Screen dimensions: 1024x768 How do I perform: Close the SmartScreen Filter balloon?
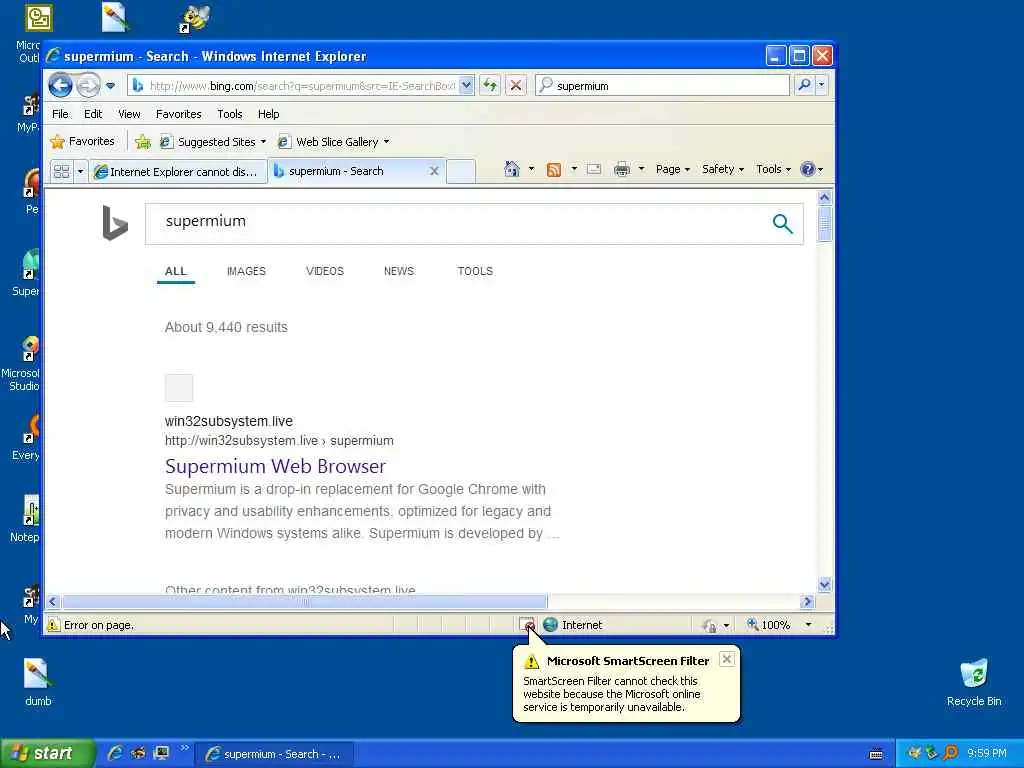click(726, 659)
